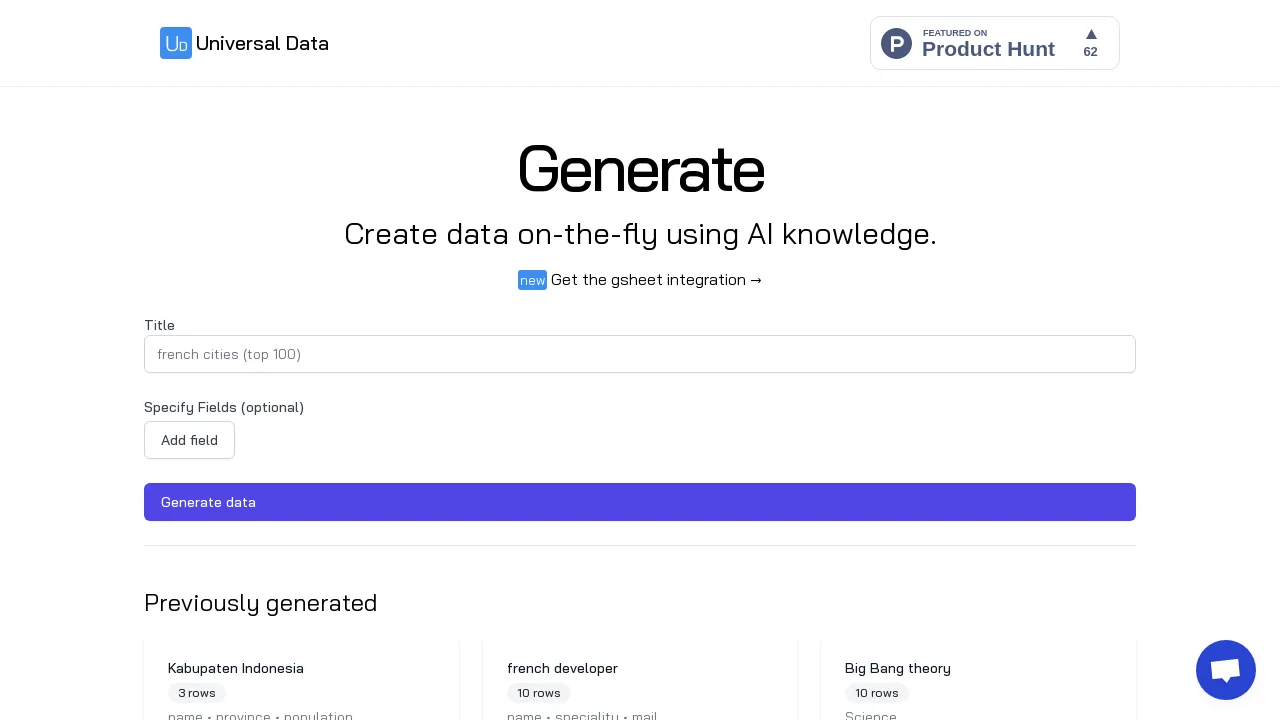Click the upvote count '62' on the badge
This screenshot has width=1280, height=720.
click(x=1091, y=52)
